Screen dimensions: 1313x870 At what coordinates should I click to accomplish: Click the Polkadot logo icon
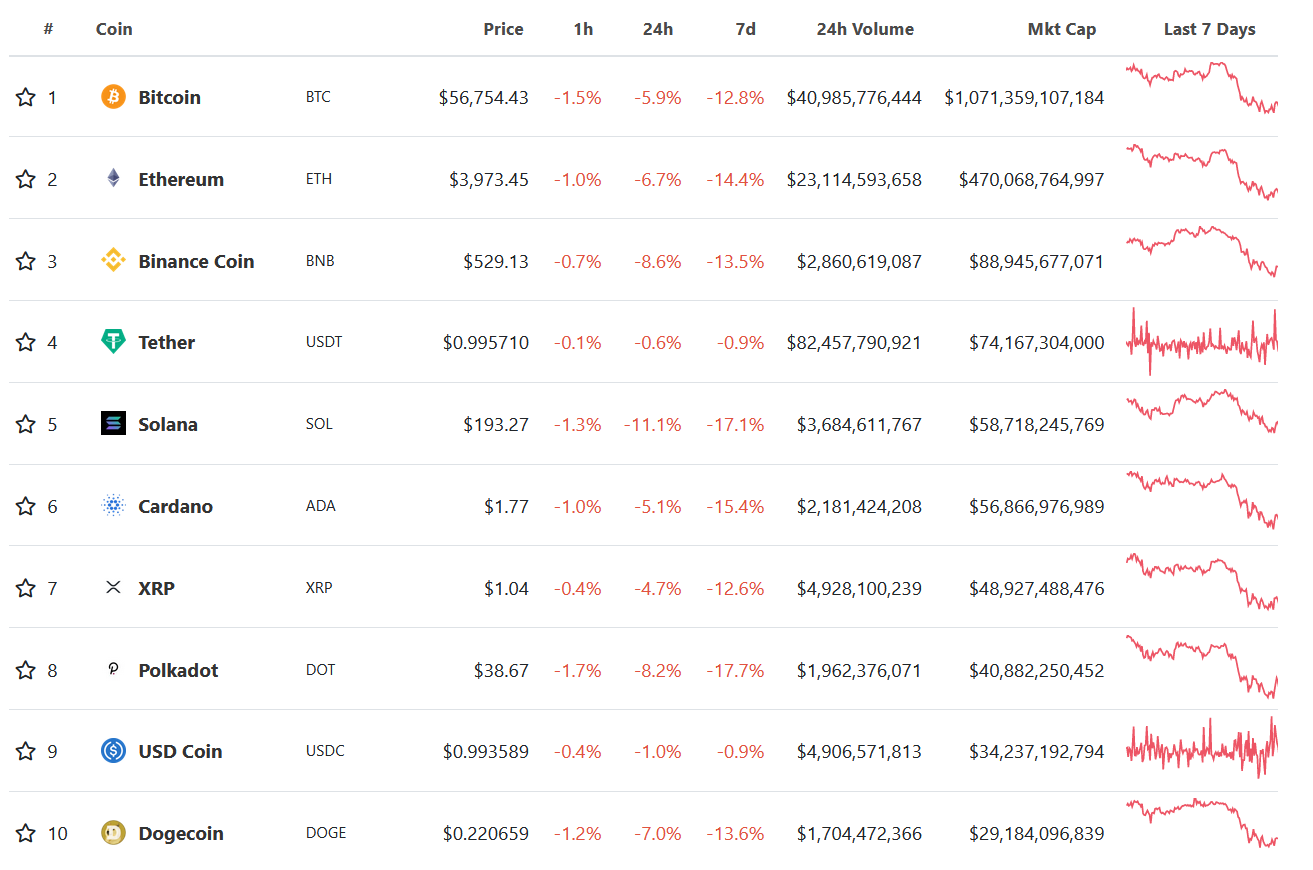[x=114, y=670]
